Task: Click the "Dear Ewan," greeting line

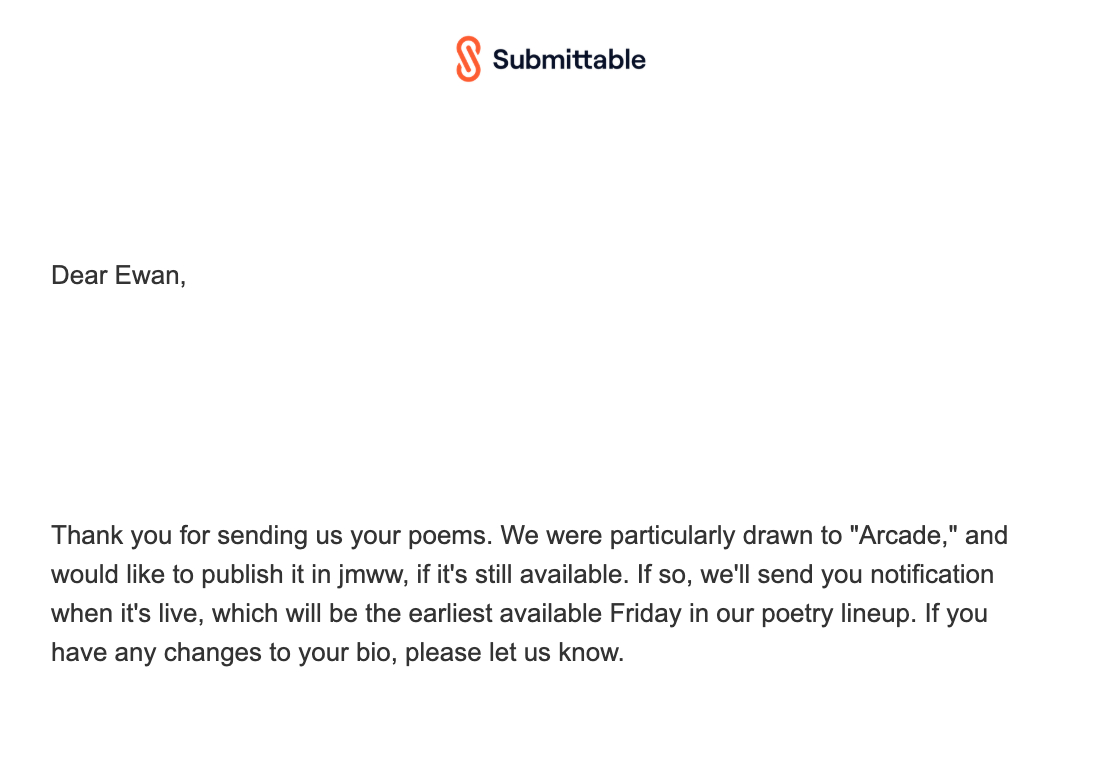Action: tap(118, 275)
